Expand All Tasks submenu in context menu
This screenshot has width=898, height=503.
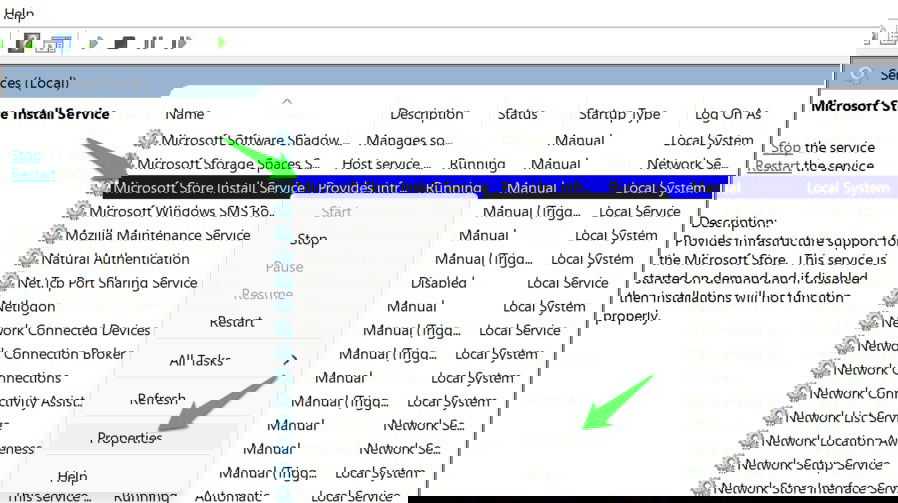pyautogui.click(x=200, y=361)
